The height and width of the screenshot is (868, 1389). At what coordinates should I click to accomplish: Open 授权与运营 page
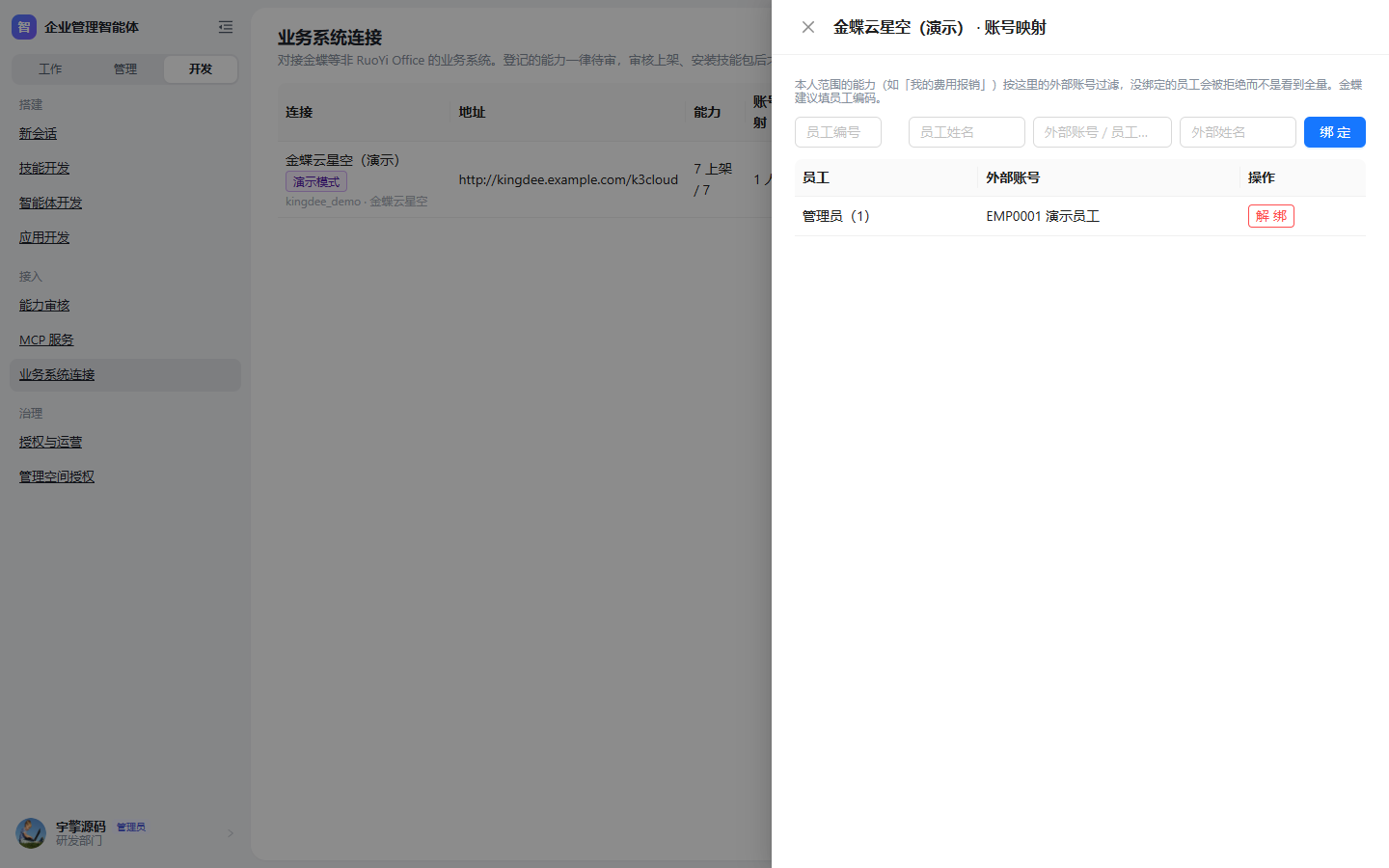(x=51, y=443)
